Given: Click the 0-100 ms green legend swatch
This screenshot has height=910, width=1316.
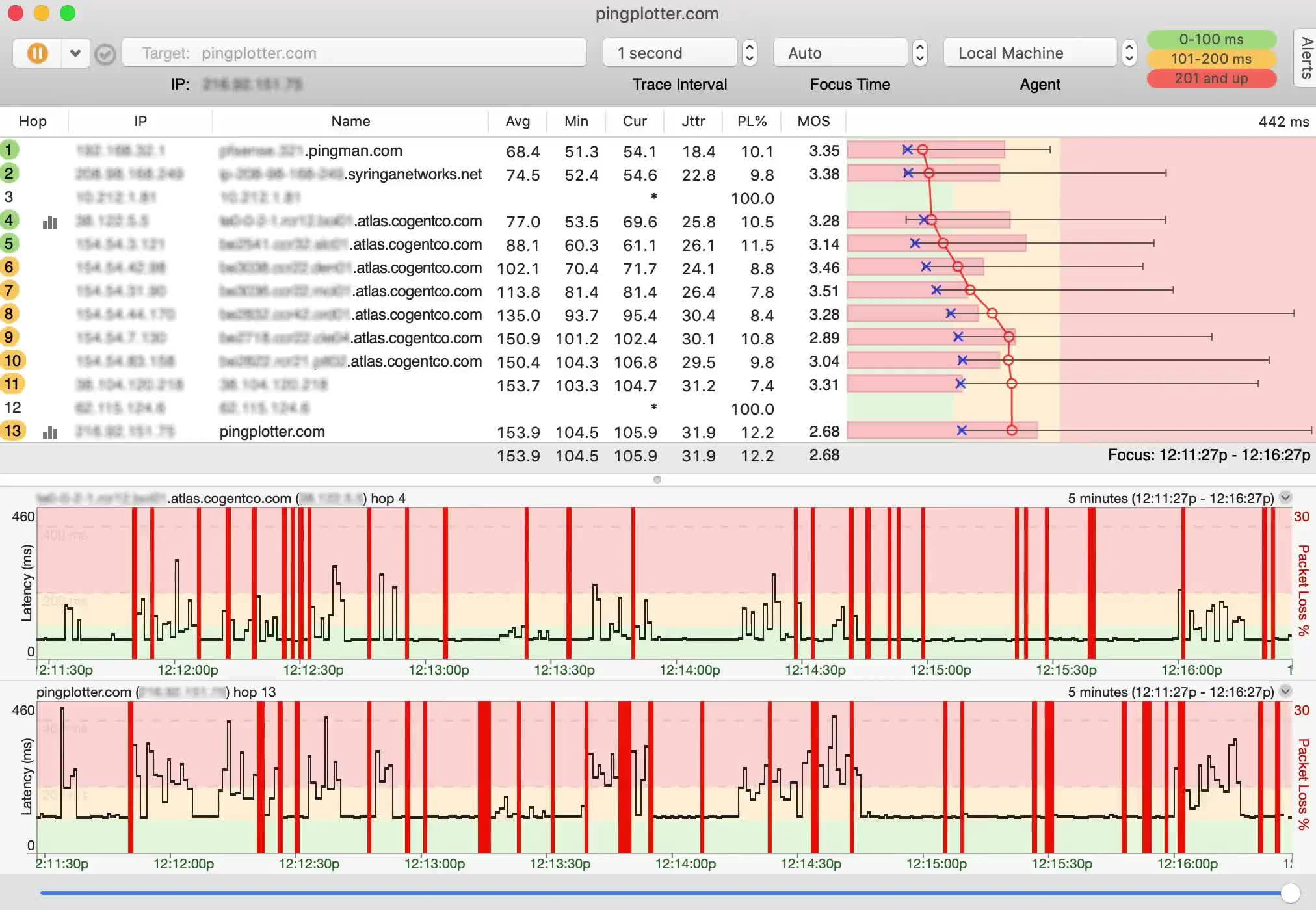Looking at the screenshot, I should (x=1211, y=39).
